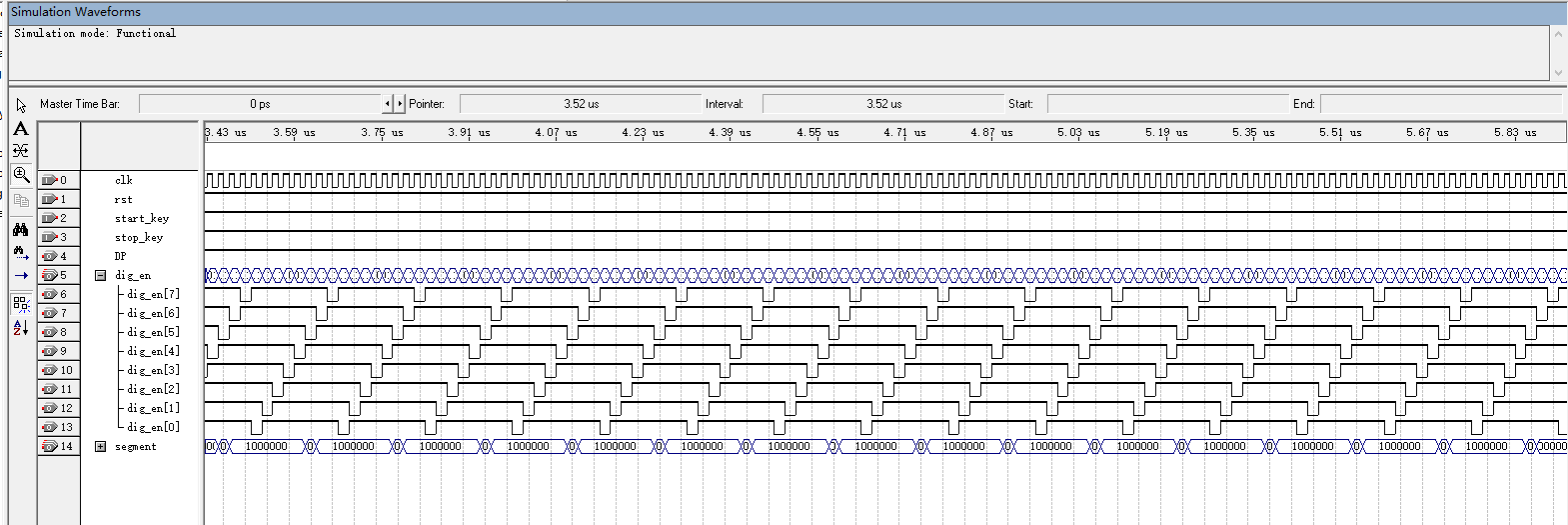Click the grayed-out copy pages icon
Image resolution: width=1568 pixels, height=525 pixels.
(x=21, y=200)
